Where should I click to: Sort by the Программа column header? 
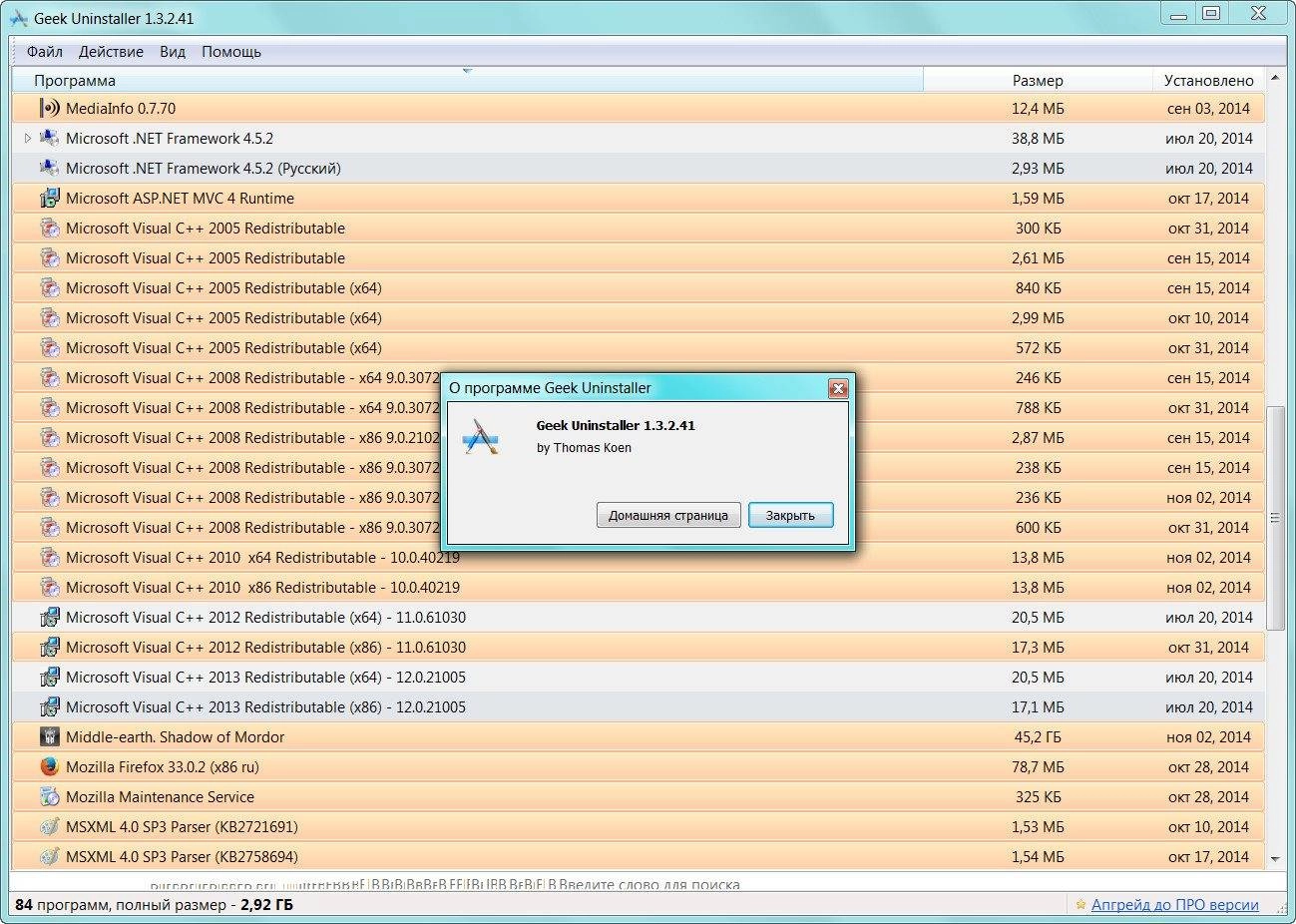(x=468, y=80)
